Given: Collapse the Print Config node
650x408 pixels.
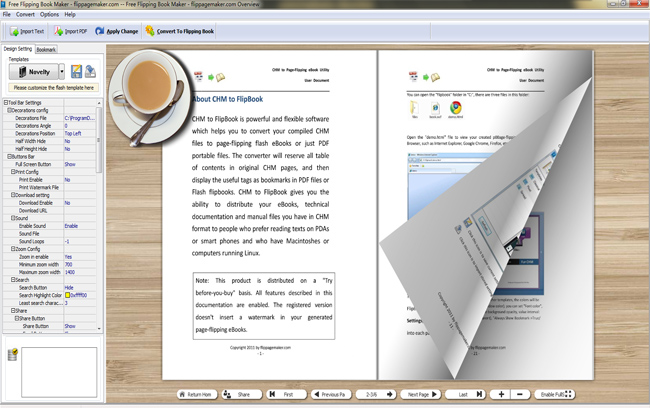Looking at the screenshot, I should pyautogui.click(x=13, y=172).
